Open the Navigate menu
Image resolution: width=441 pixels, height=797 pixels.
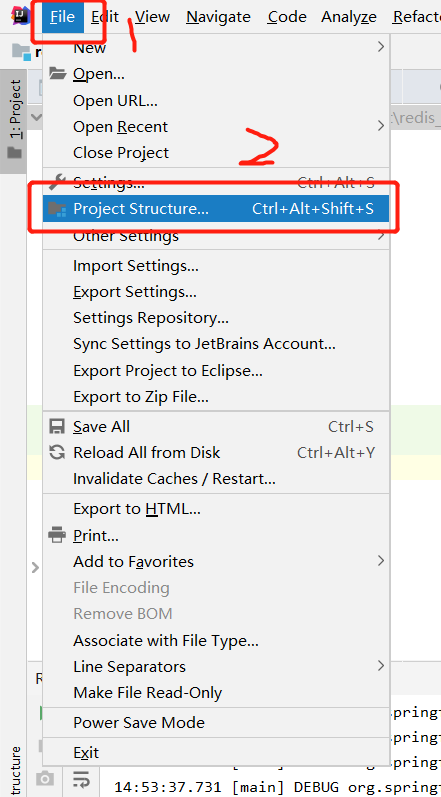click(x=218, y=17)
